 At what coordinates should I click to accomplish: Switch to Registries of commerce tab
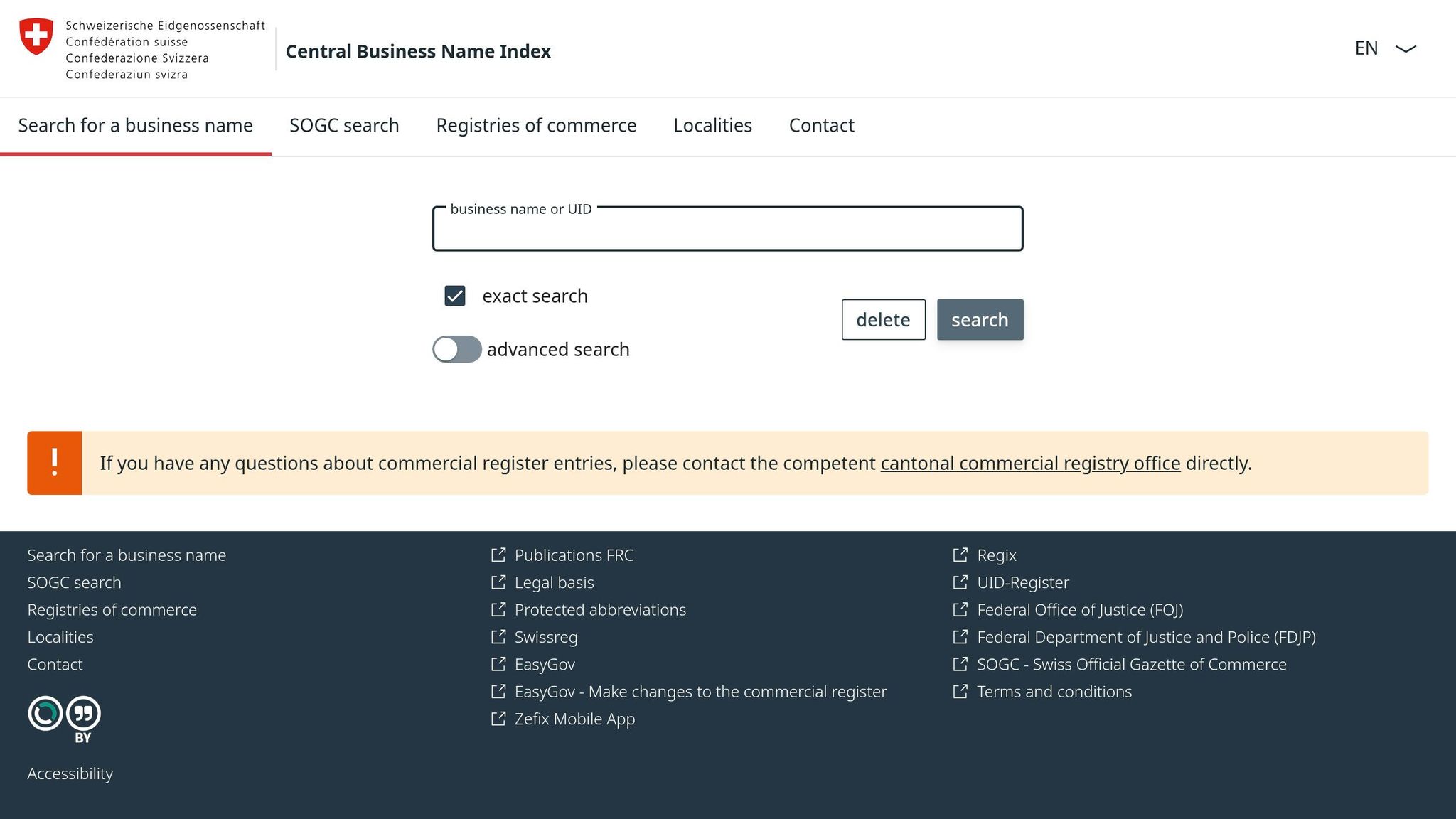pyautogui.click(x=536, y=125)
